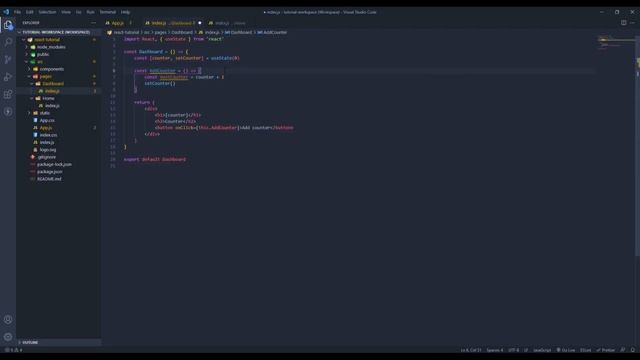640x360 pixels.
Task: Open the Source Control view
Action: point(8,60)
